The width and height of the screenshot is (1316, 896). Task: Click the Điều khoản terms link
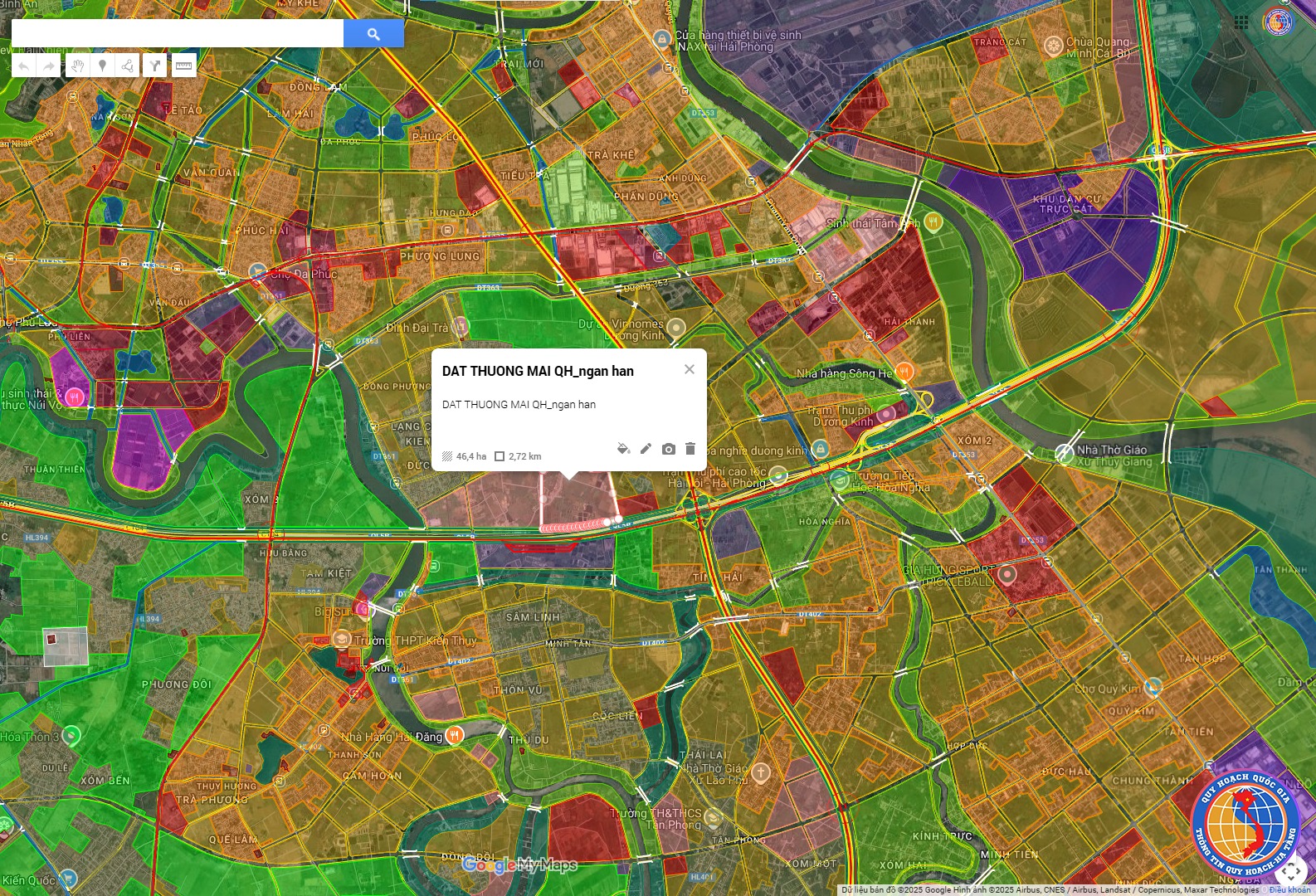tap(1289, 890)
